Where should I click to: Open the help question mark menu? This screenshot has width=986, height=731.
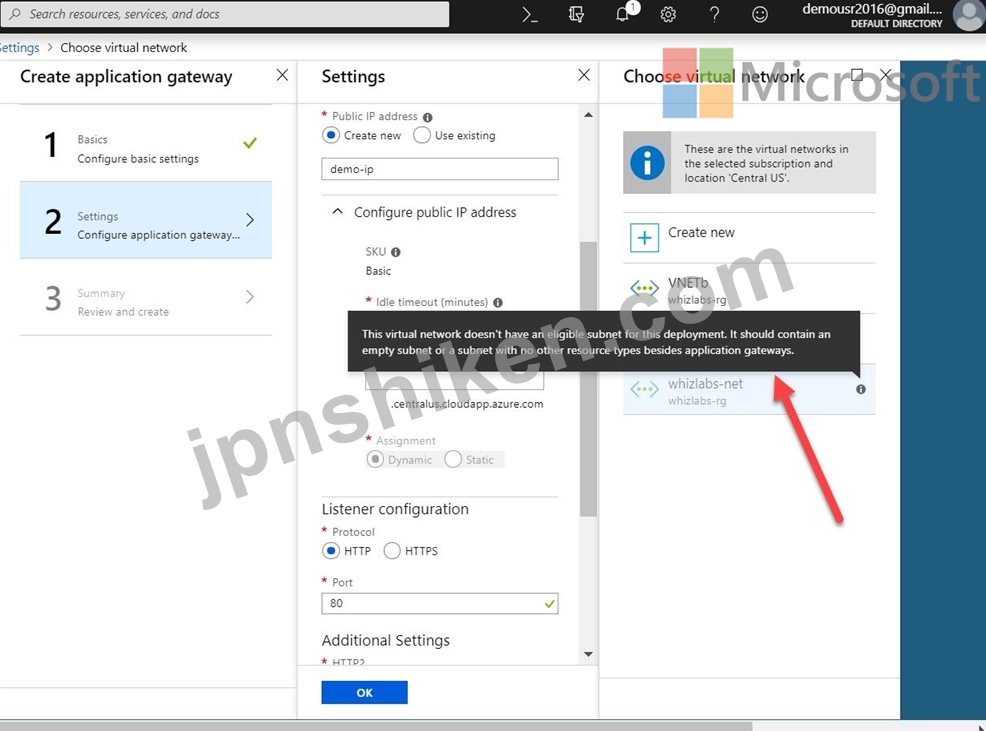coord(714,14)
